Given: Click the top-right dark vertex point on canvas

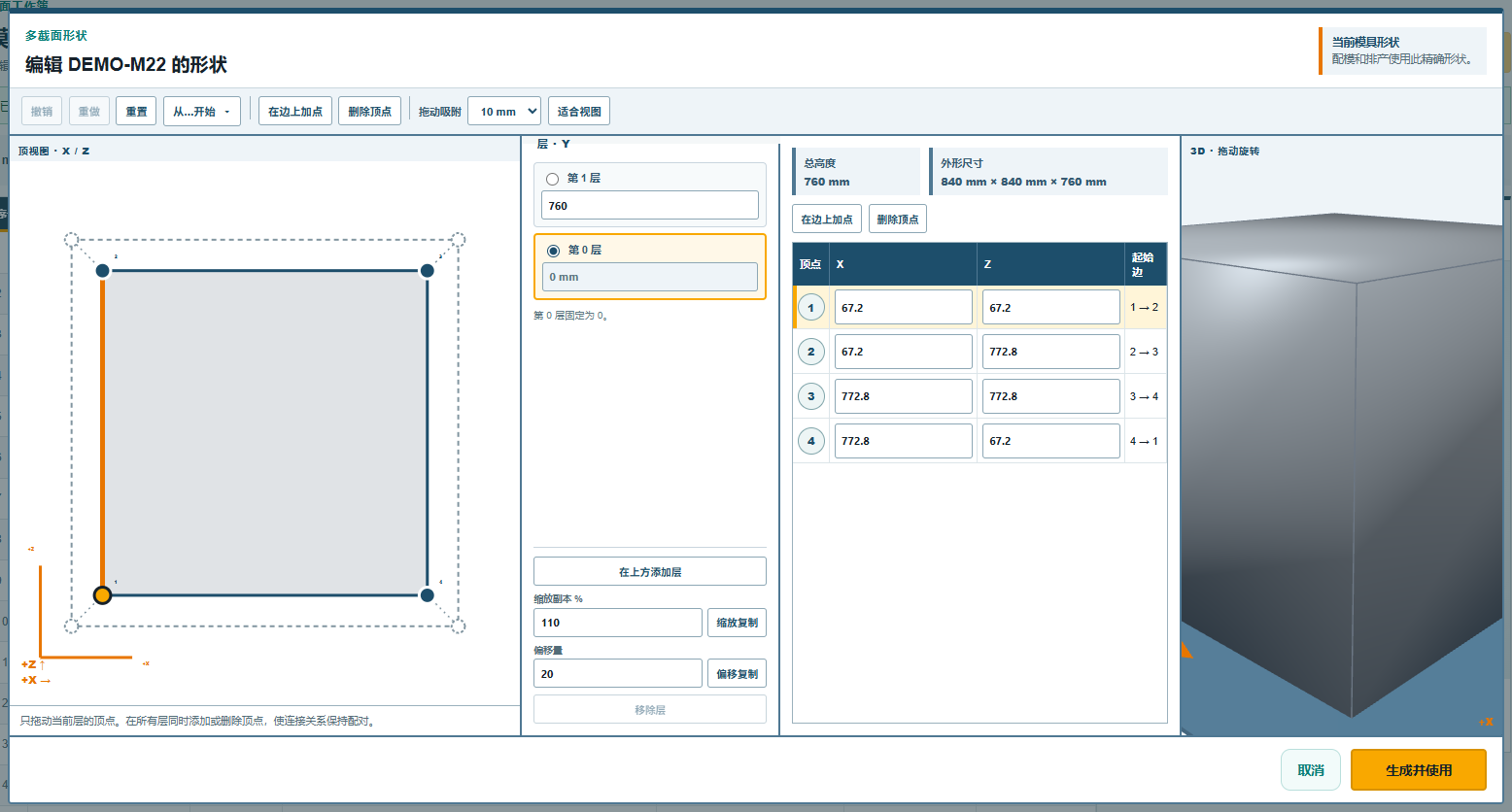Looking at the screenshot, I should pos(427,270).
